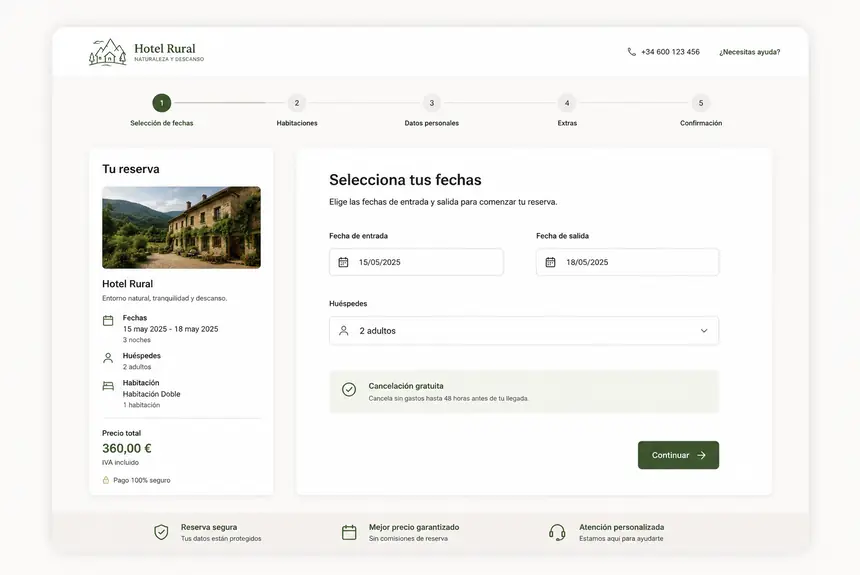Go to step 3 Datos personales
Screen dimensions: 860x575
coord(432,103)
